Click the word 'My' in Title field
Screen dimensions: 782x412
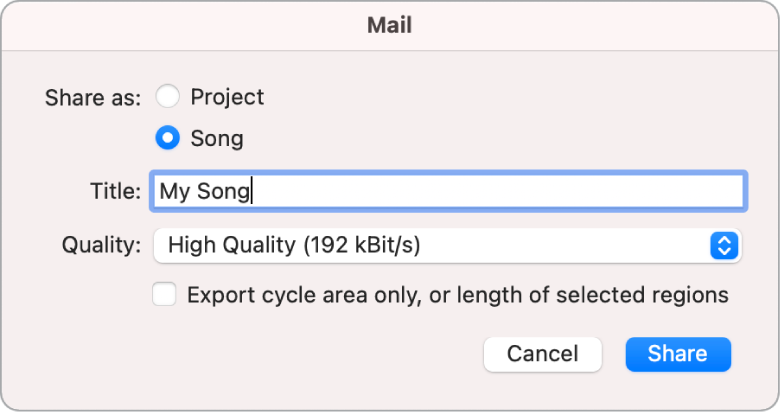click(x=174, y=191)
